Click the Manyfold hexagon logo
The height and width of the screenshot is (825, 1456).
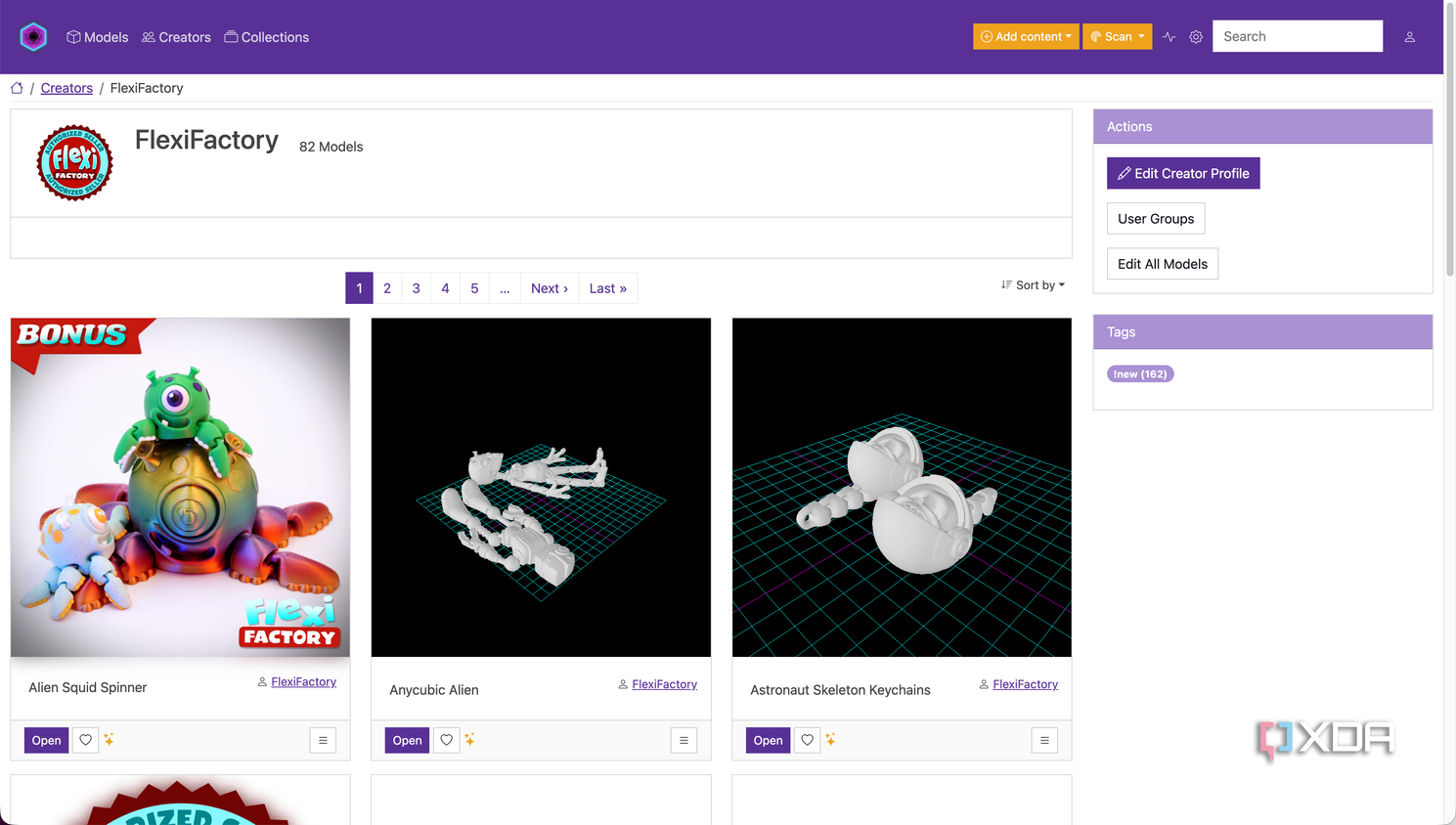pos(33,36)
